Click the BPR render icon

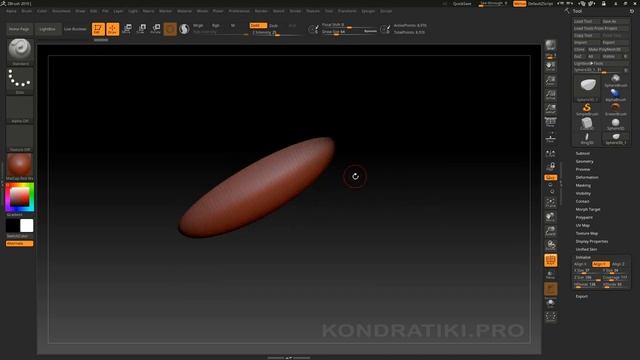pyautogui.click(x=551, y=45)
